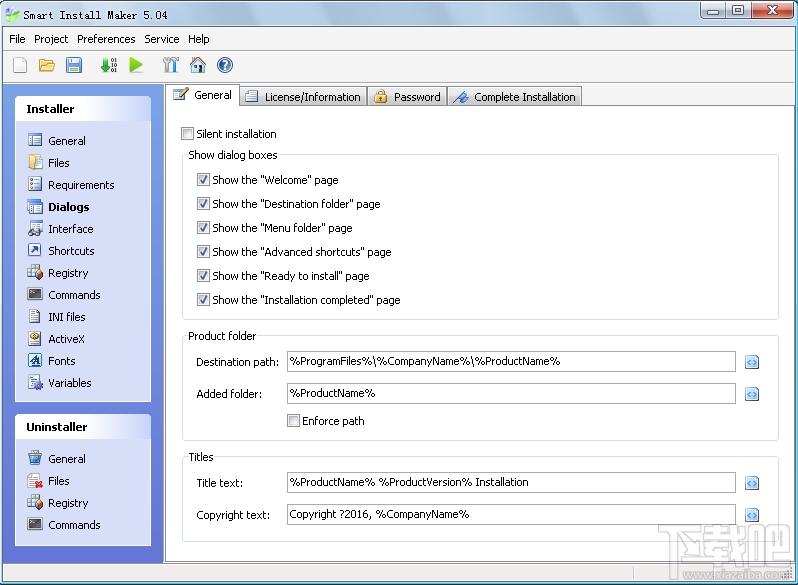Open the Fonts section

coord(51,361)
